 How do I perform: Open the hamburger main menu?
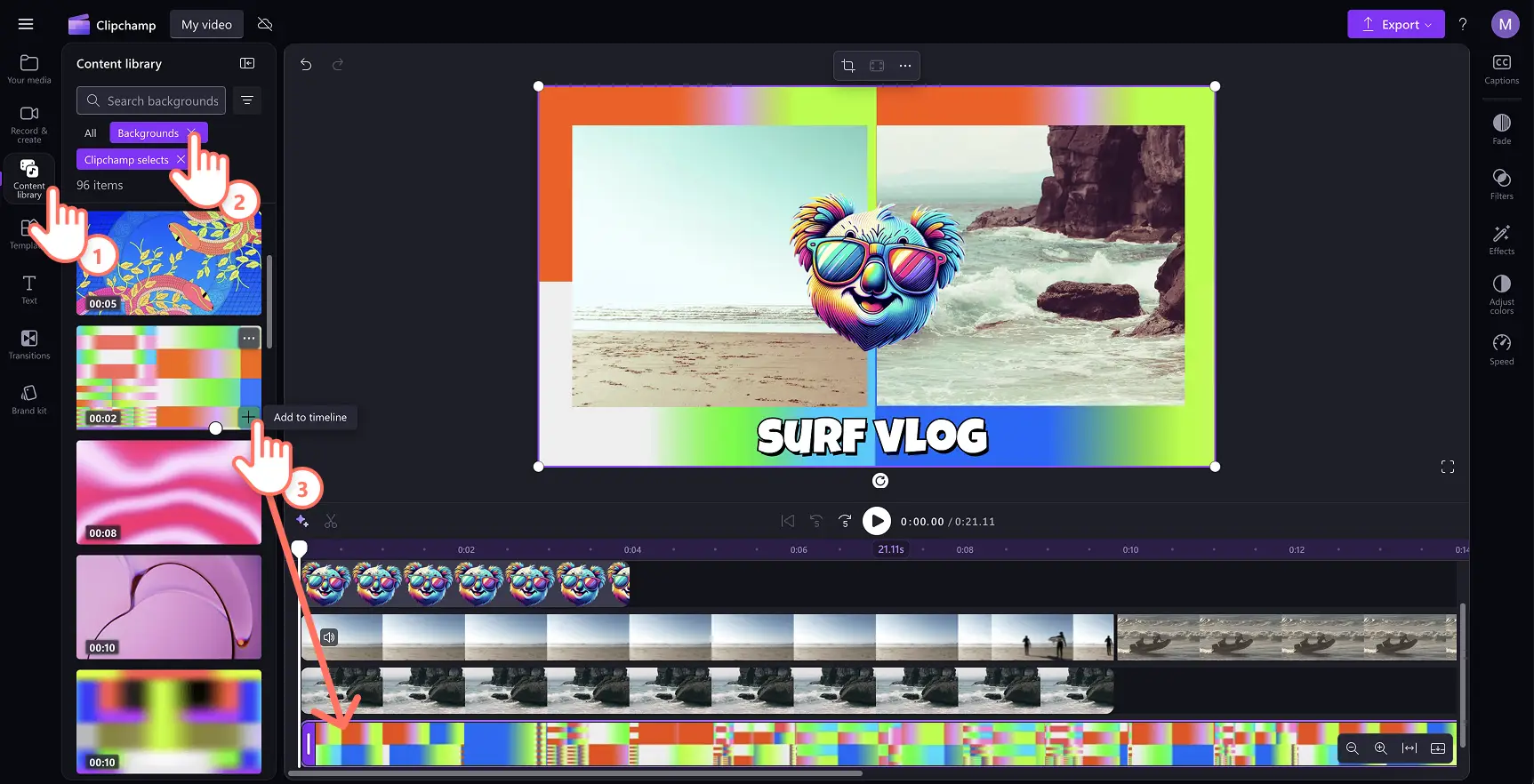coord(26,25)
